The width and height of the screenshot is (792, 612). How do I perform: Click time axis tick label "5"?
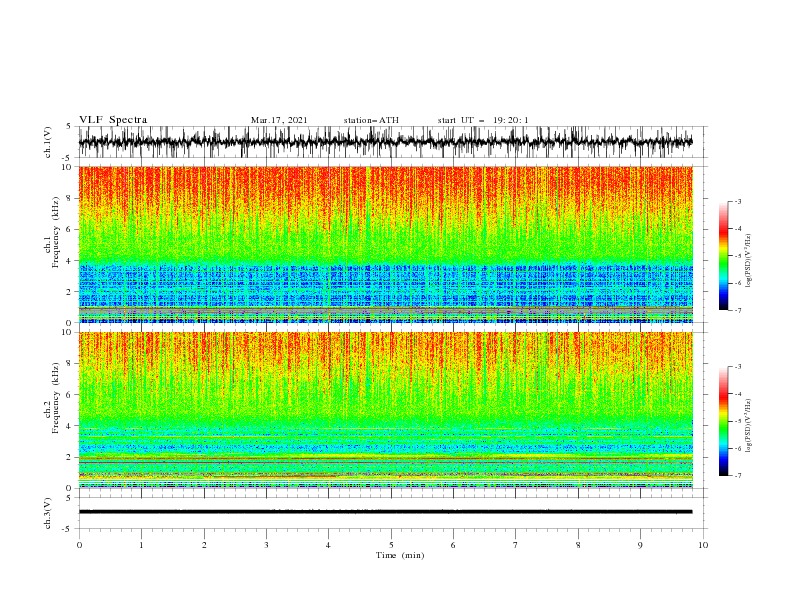(x=391, y=545)
